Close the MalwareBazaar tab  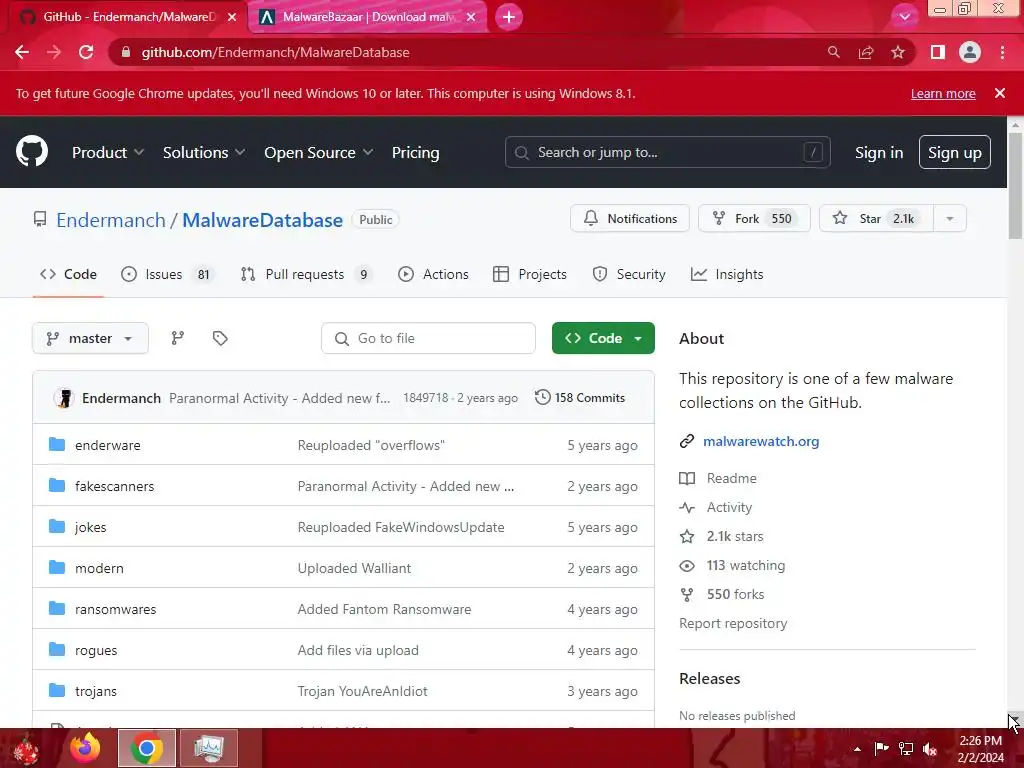click(x=471, y=17)
